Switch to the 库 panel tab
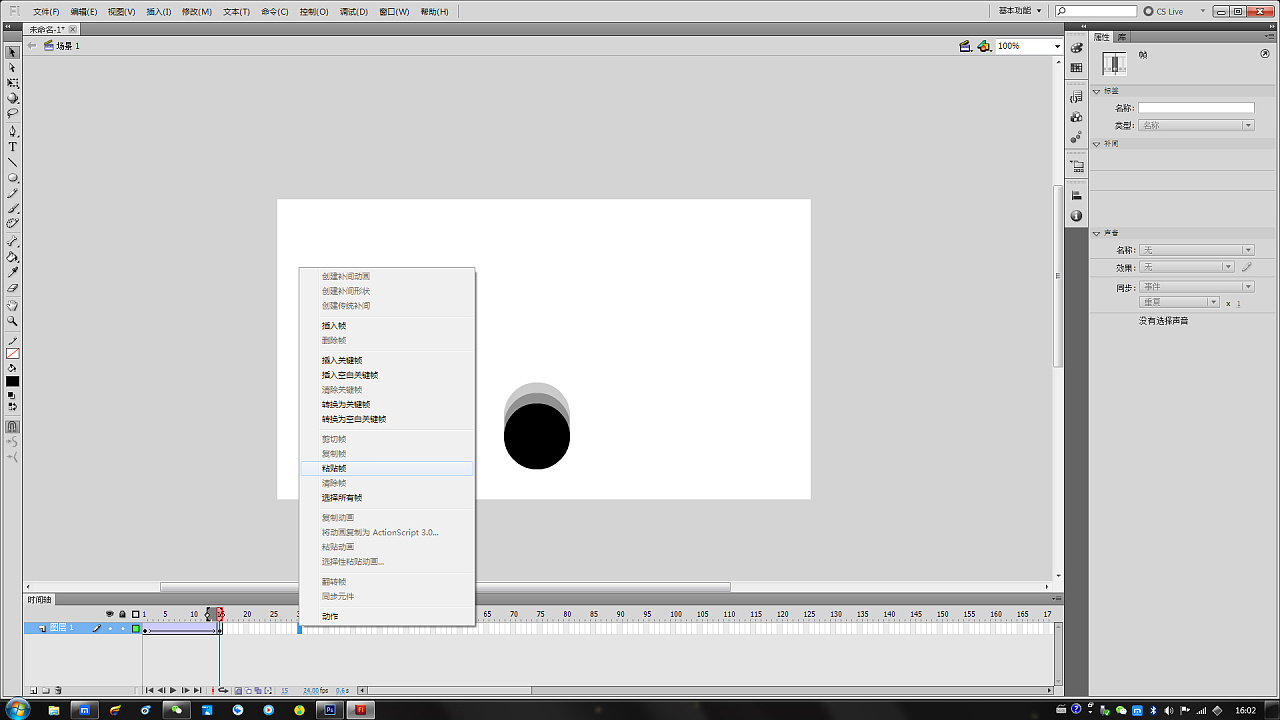The image size is (1280, 720). click(x=1122, y=37)
